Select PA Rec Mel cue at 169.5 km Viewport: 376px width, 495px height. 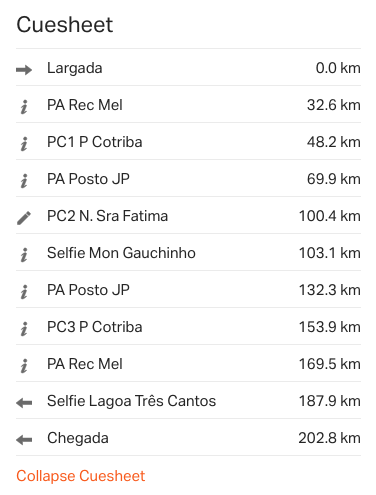point(188,363)
